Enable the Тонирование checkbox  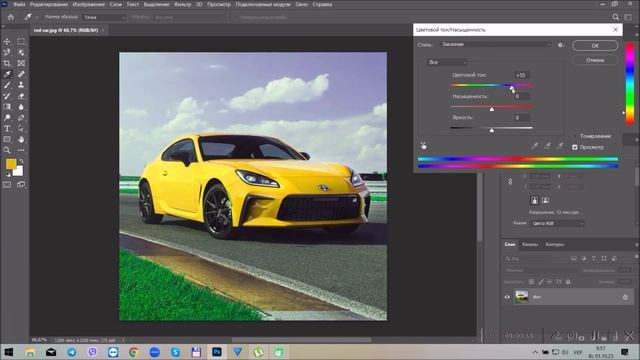coord(575,136)
